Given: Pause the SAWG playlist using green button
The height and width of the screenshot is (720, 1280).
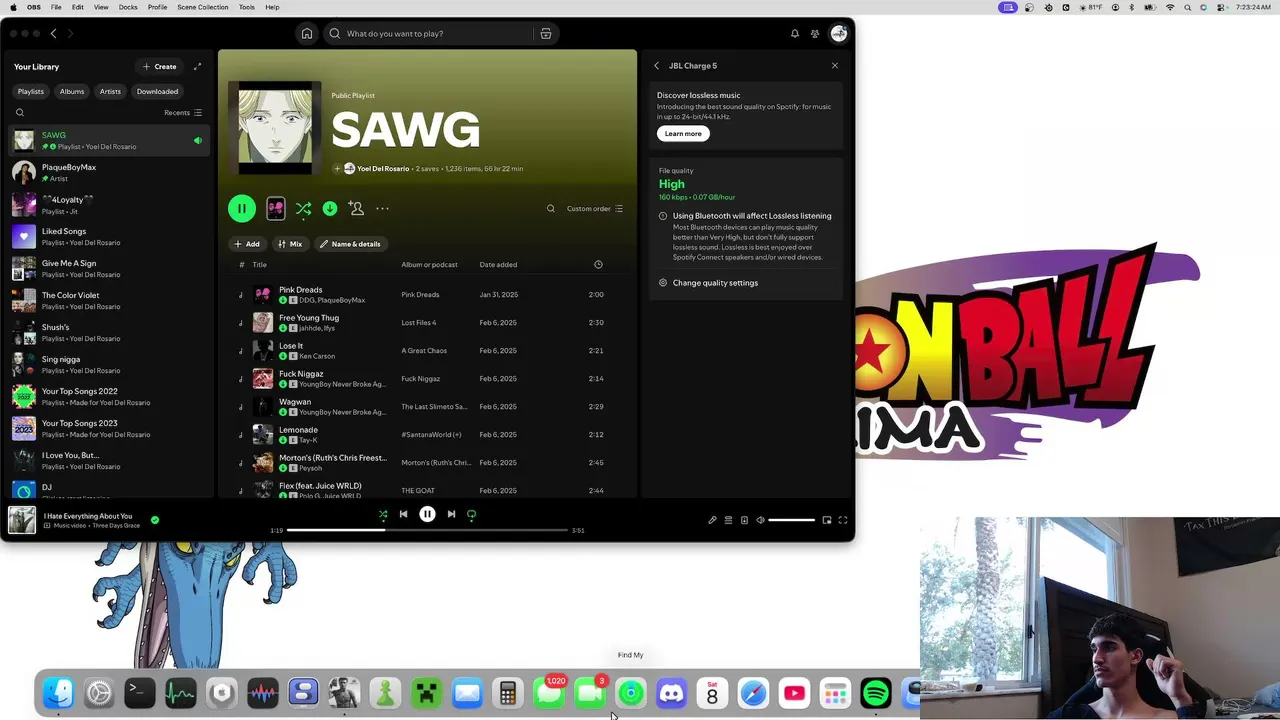Looking at the screenshot, I should (x=241, y=208).
